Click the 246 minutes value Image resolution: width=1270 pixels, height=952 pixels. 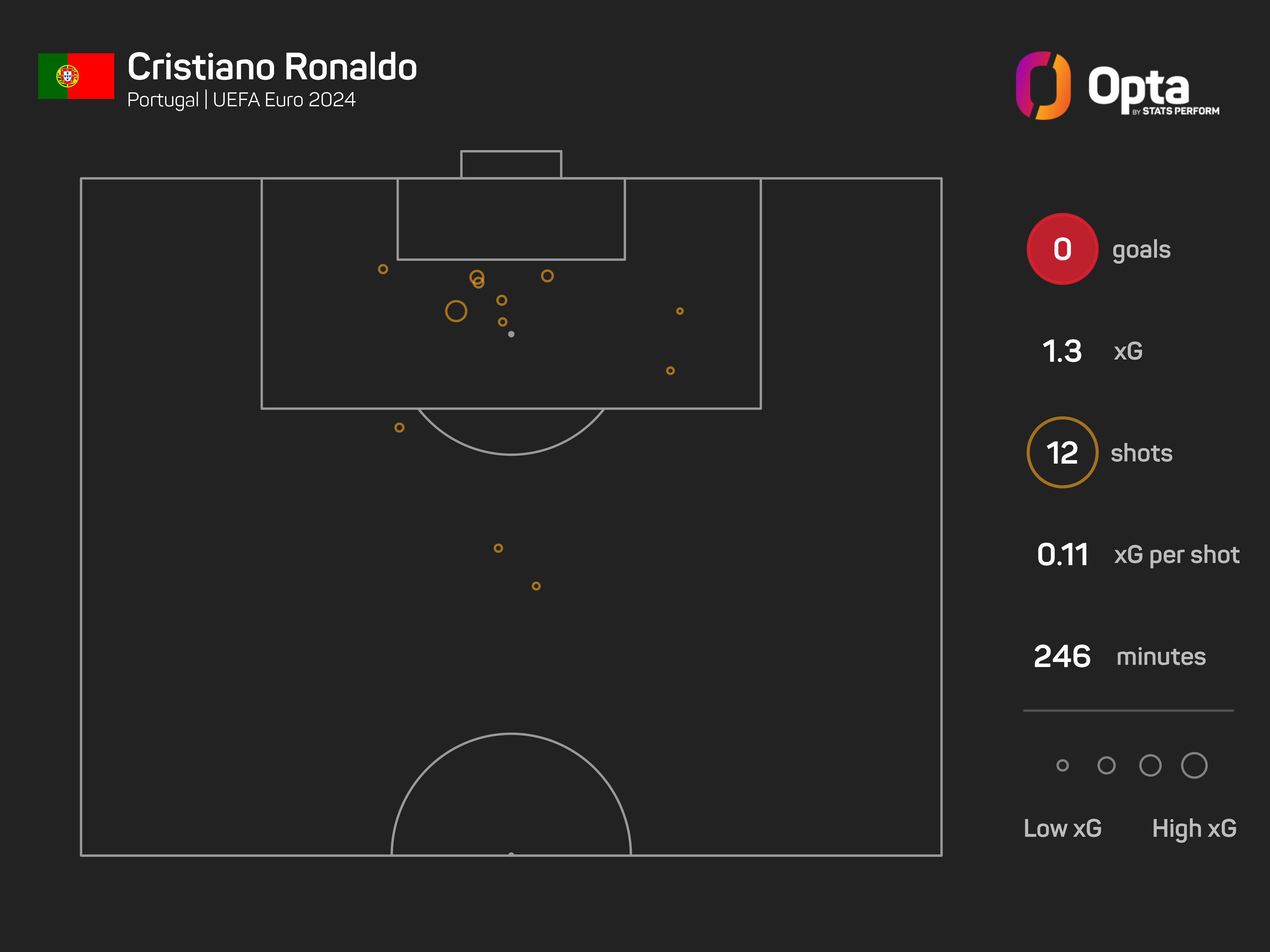coord(1062,657)
